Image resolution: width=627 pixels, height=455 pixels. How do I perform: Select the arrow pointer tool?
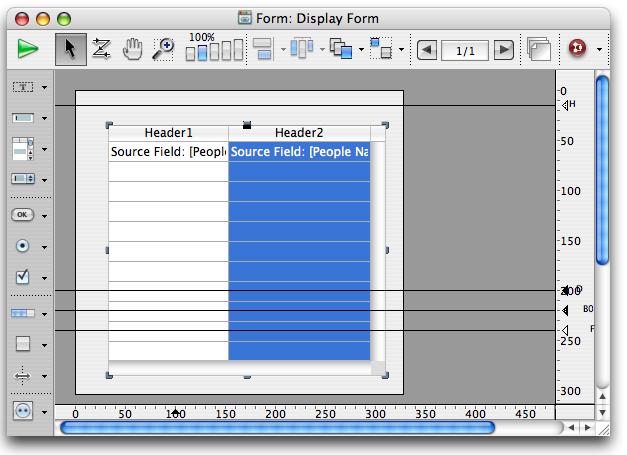[69, 49]
